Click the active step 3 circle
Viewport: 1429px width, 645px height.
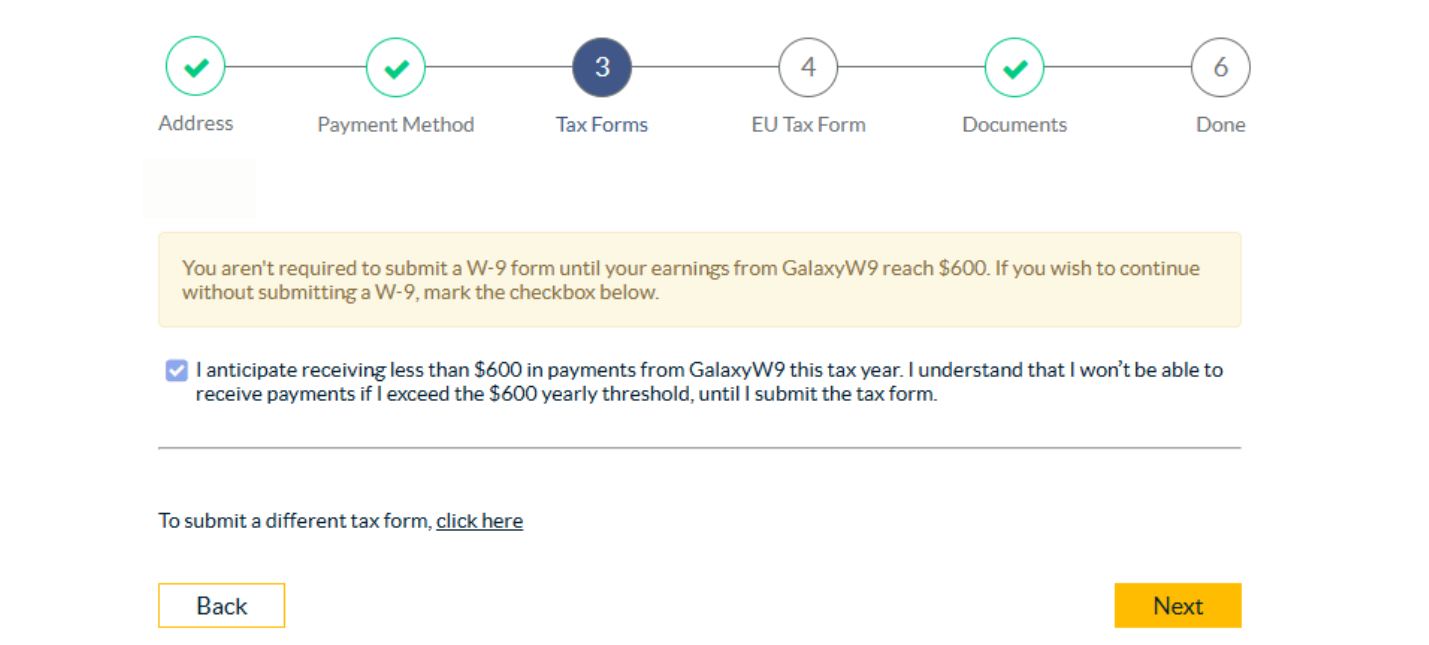click(602, 67)
